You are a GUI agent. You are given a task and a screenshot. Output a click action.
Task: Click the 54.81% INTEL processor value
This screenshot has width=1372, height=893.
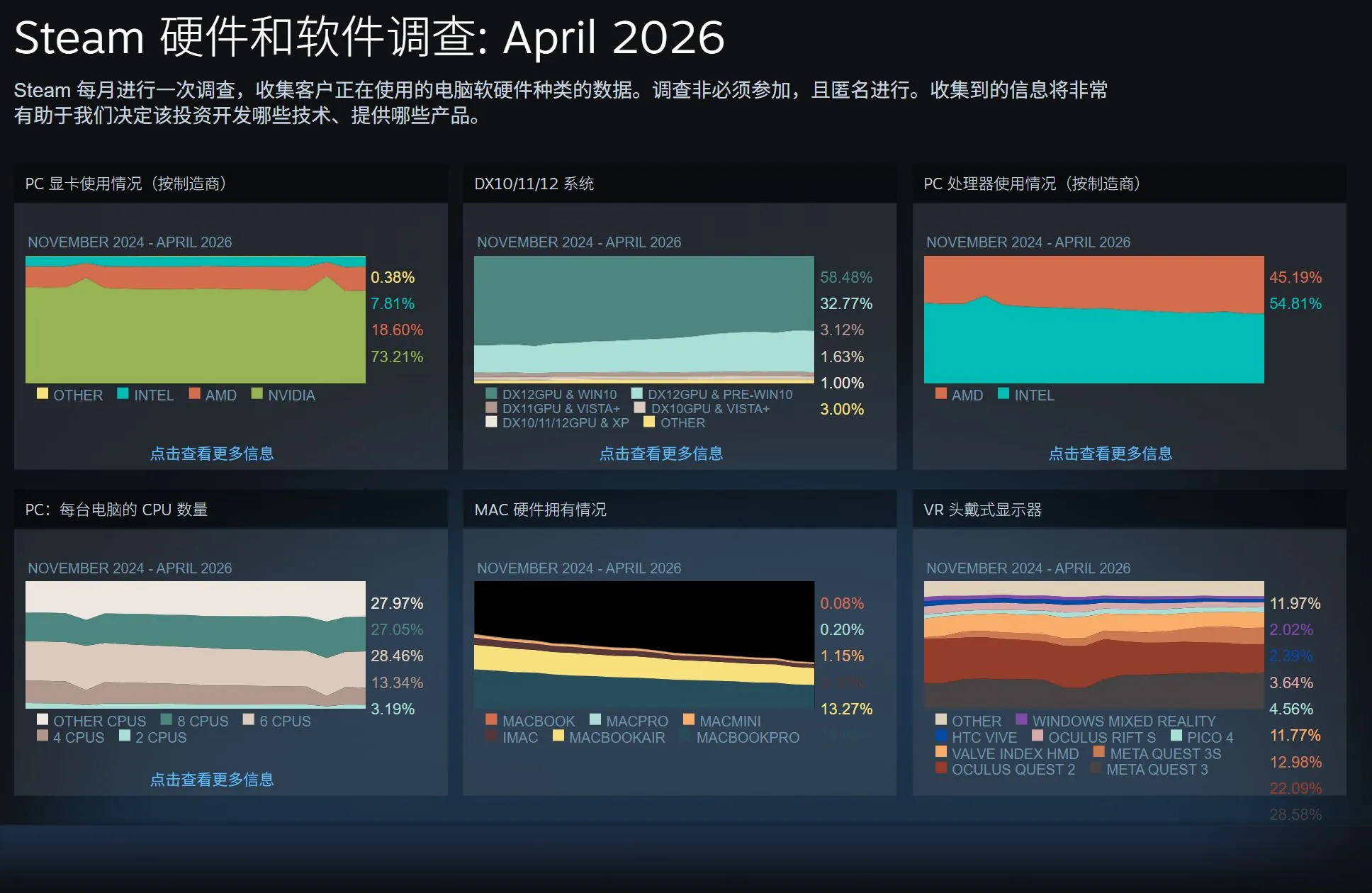pos(1295,304)
